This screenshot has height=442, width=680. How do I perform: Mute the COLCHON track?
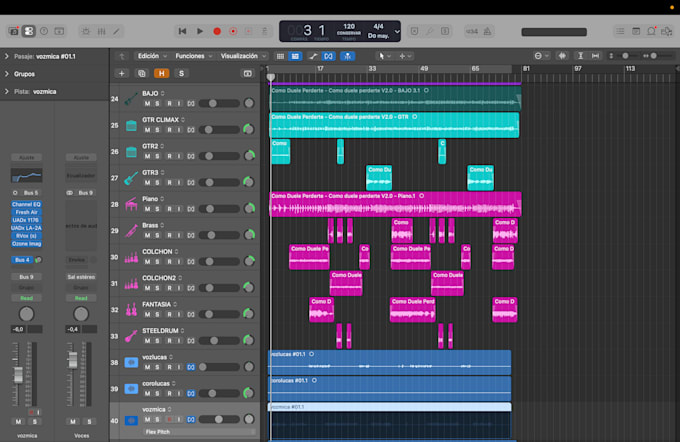point(147,262)
